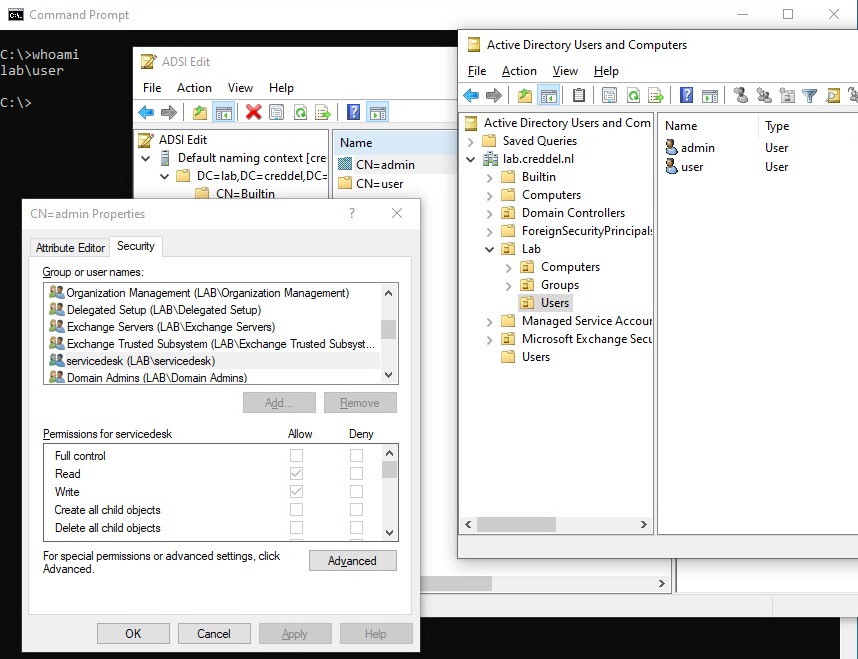Click the Export list icon in ADSI Edit
Viewport: 858px width, 659px height.
[323, 112]
